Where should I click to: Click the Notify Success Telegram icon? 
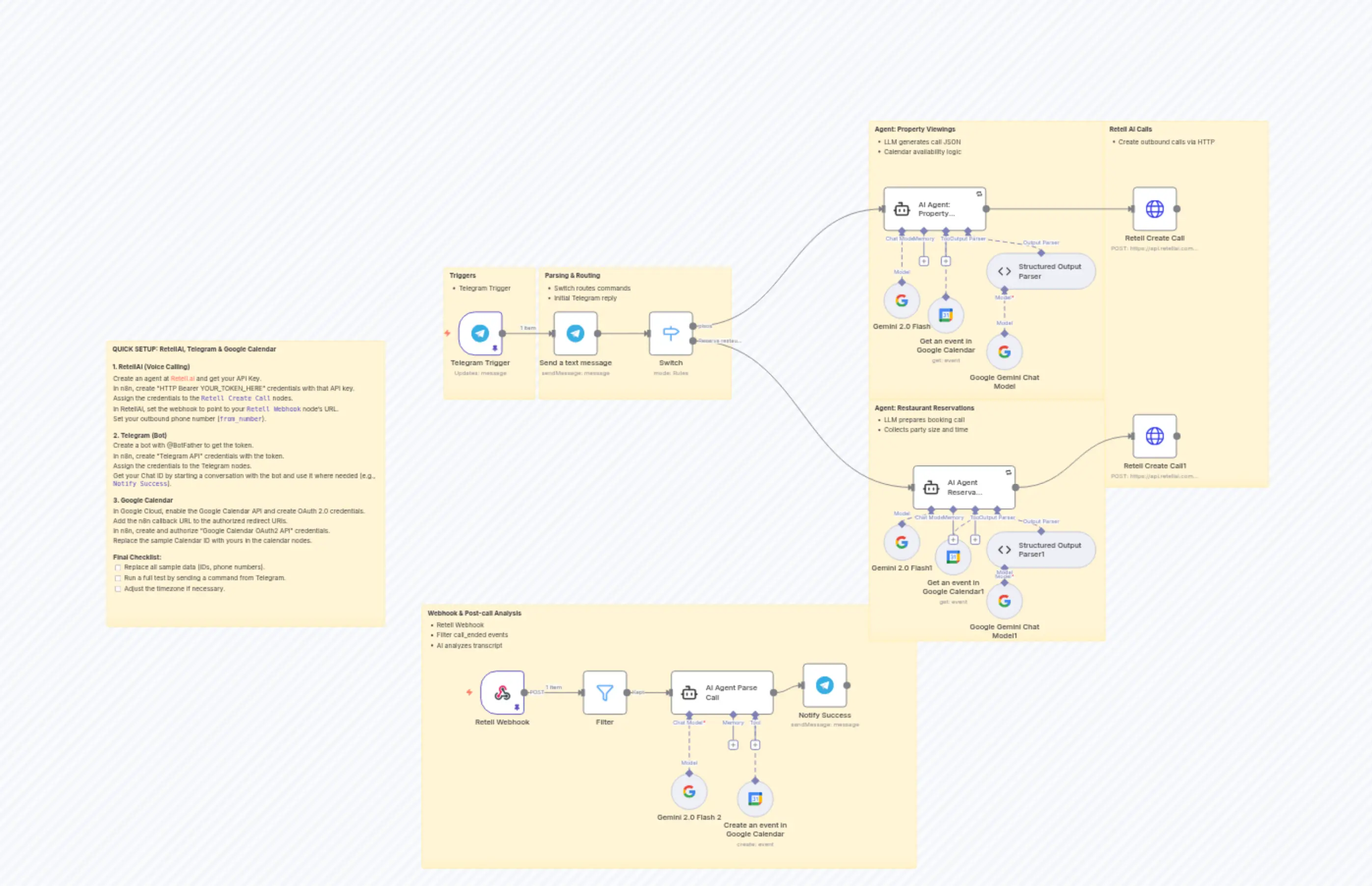pyautogui.click(x=824, y=685)
